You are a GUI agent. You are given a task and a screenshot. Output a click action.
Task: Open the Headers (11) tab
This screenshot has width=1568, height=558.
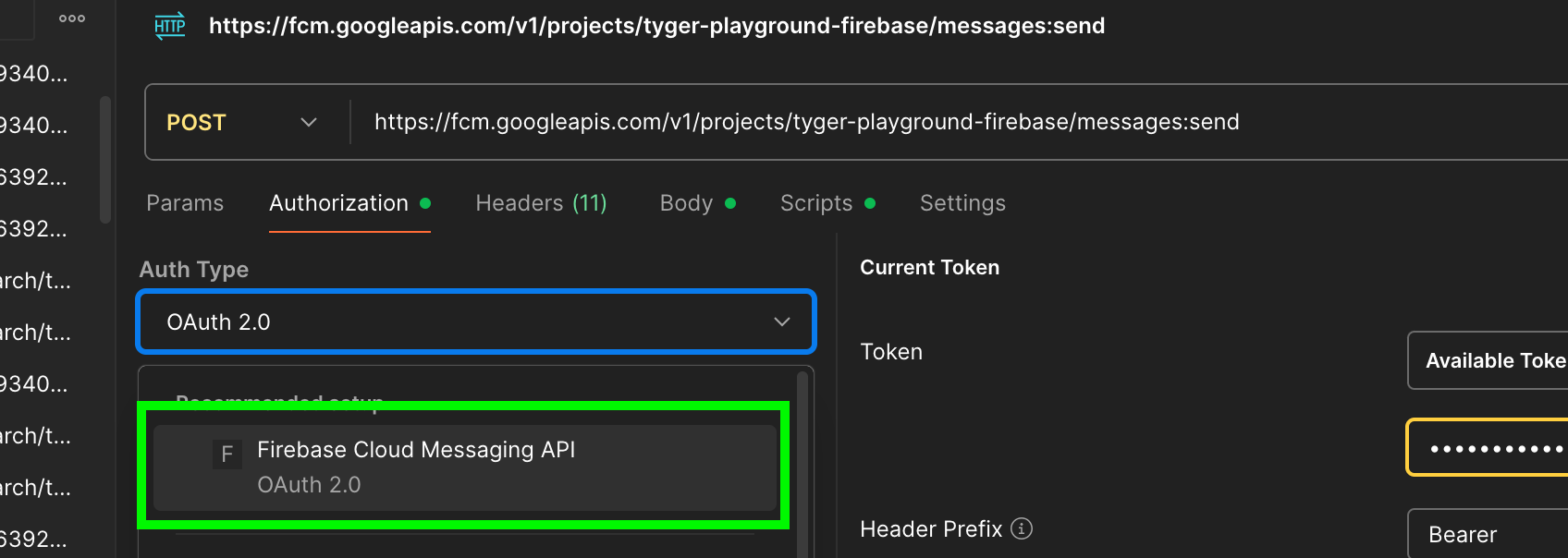point(541,203)
